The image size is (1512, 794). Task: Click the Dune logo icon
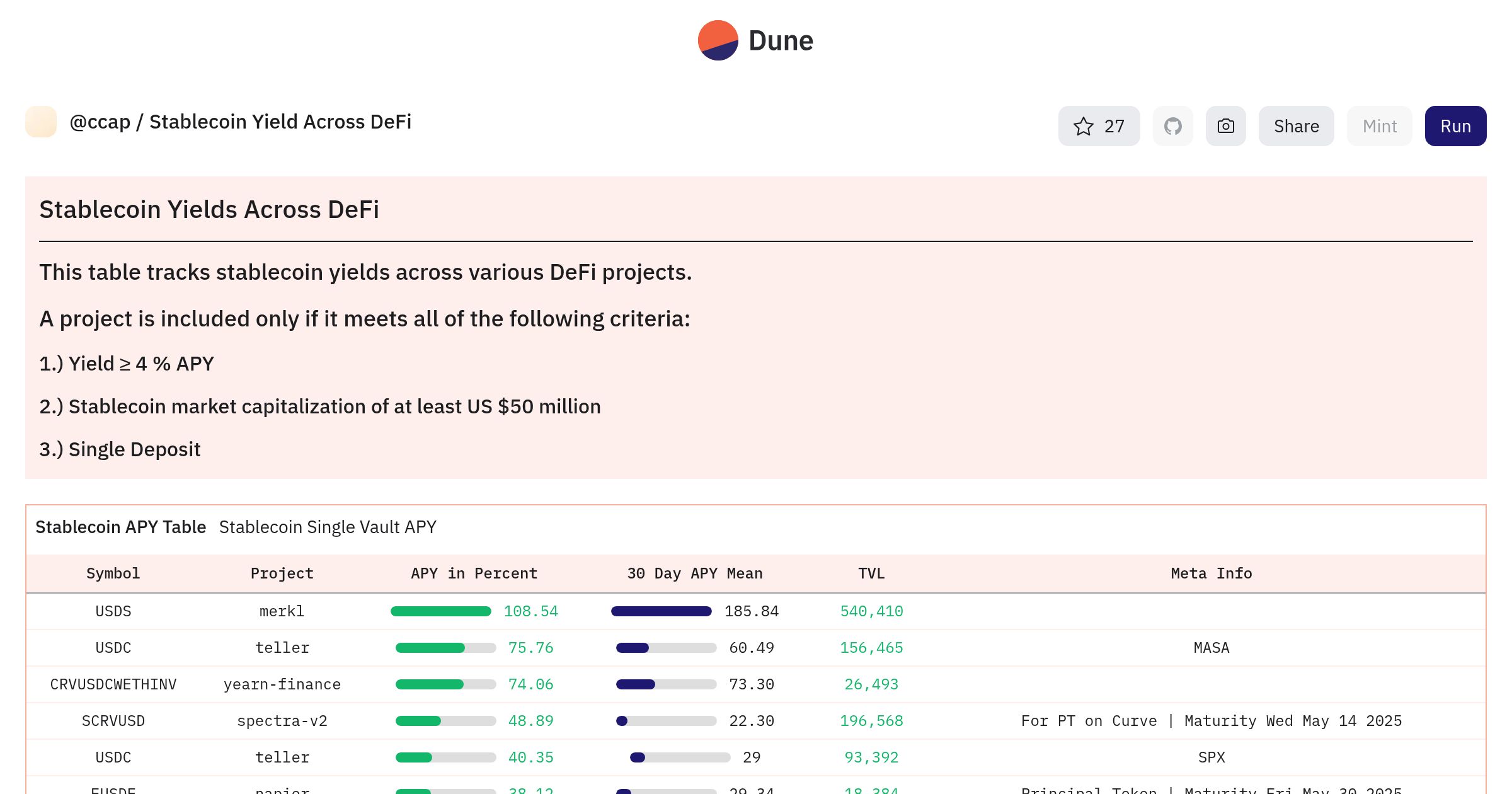(x=718, y=40)
